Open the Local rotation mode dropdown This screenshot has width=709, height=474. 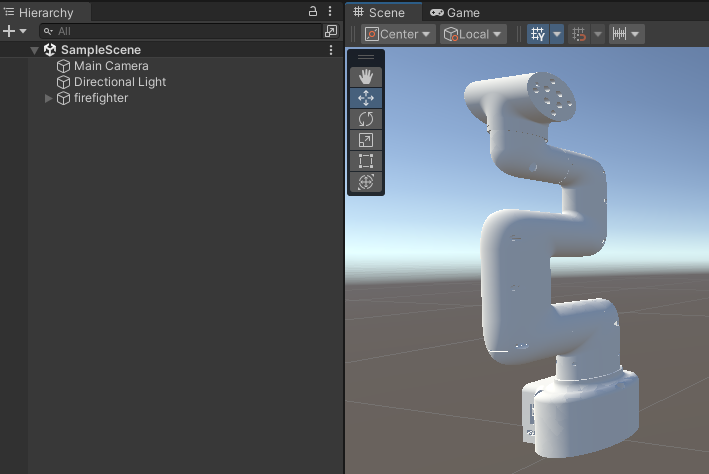click(x=473, y=34)
